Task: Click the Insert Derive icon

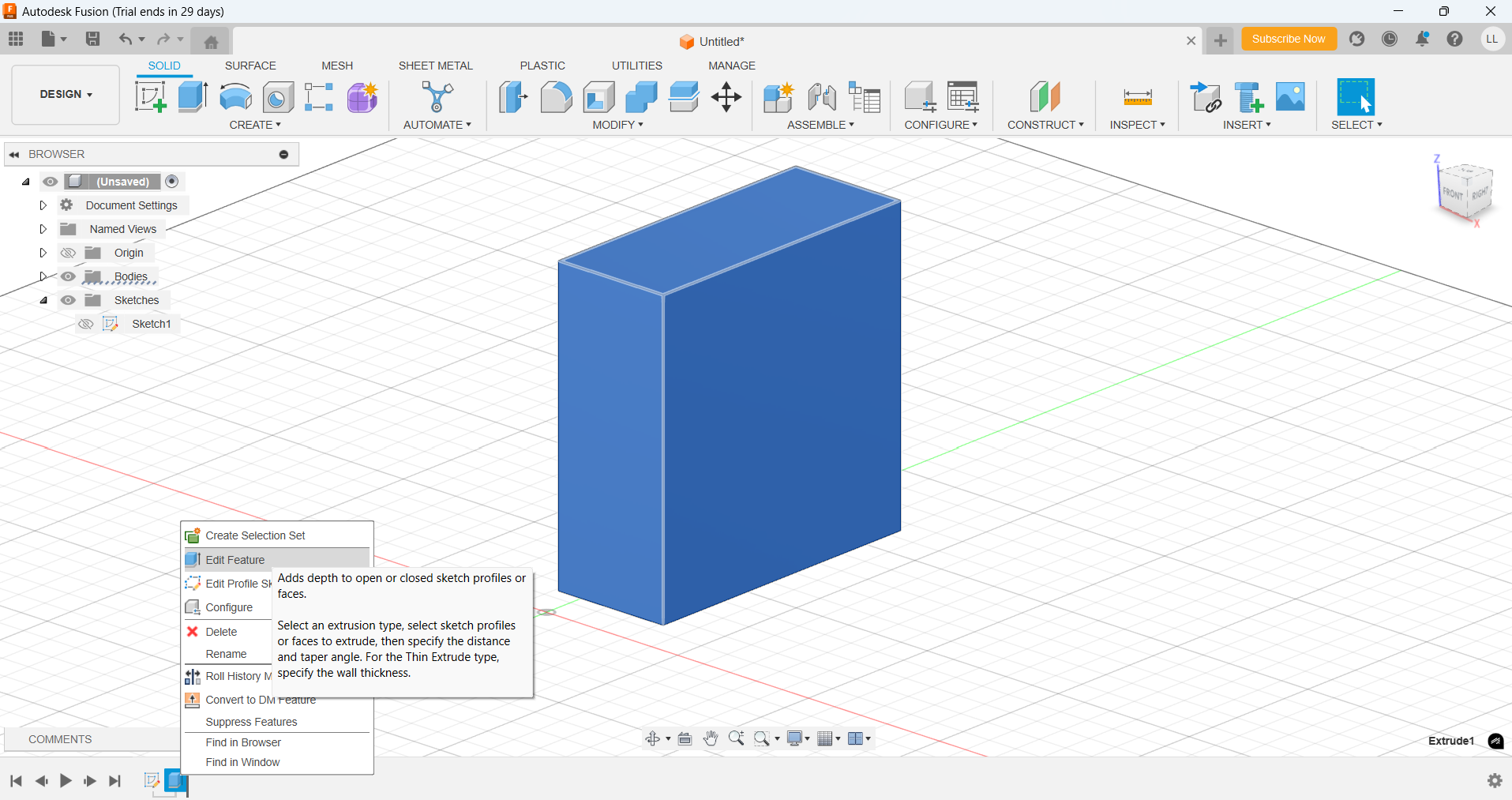Action: coord(1206,97)
